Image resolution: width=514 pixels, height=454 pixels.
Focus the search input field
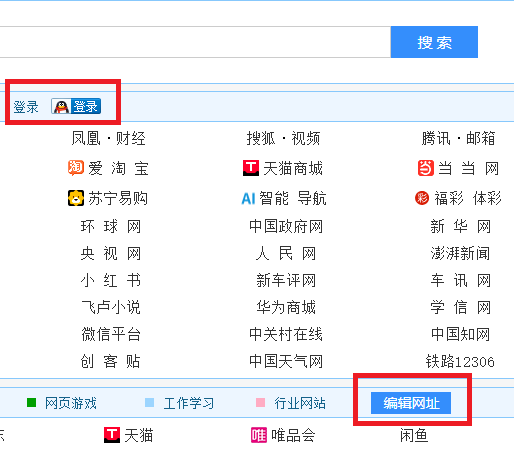[195, 42]
